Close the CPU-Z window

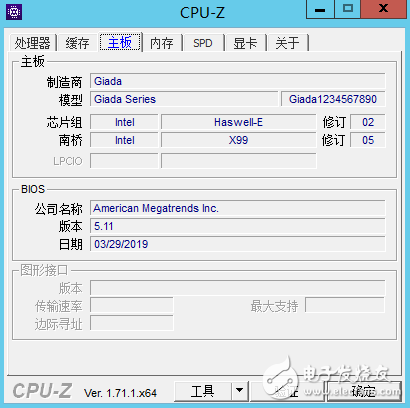tap(384, 9)
